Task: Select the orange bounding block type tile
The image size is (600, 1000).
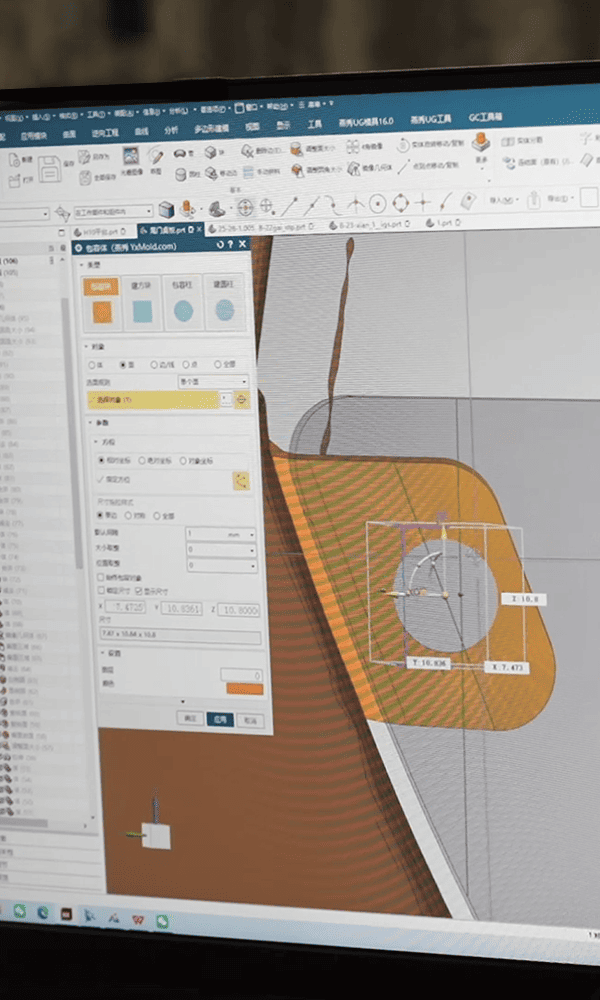Action: click(101, 304)
